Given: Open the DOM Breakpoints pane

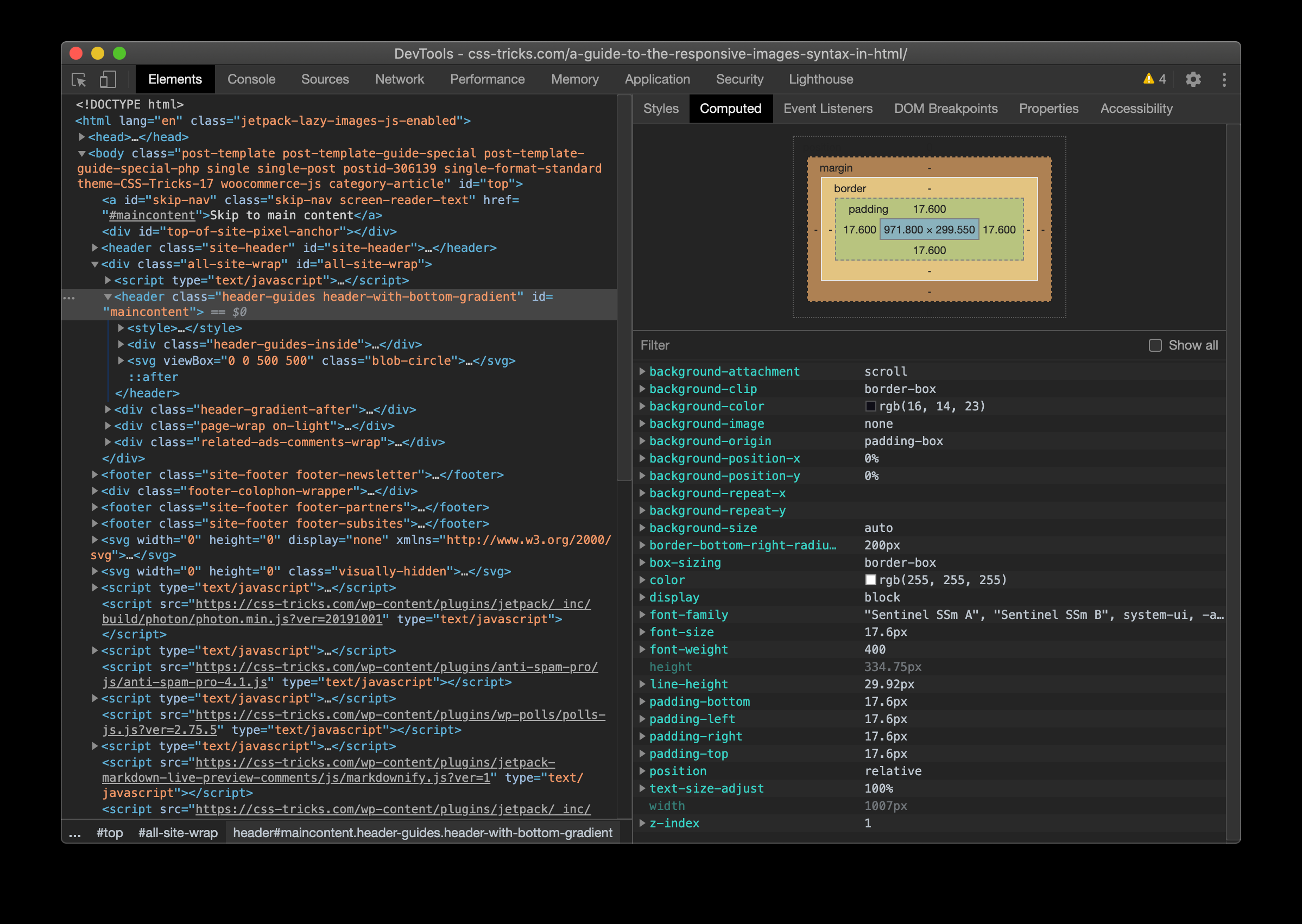Looking at the screenshot, I should [946, 109].
